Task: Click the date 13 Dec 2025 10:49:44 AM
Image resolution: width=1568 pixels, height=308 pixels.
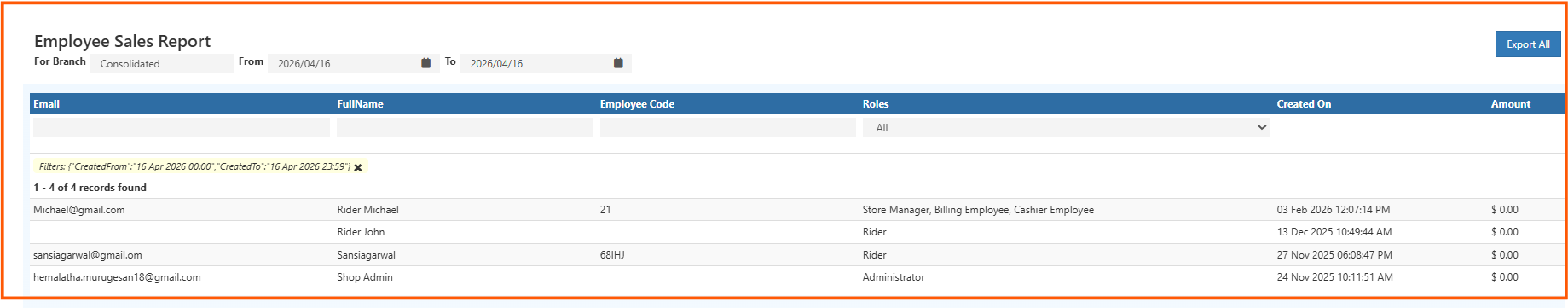Action: pos(1334,232)
